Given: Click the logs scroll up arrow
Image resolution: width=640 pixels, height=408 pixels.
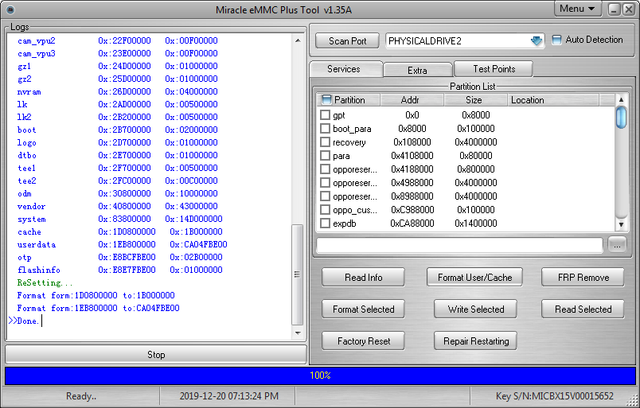Looking at the screenshot, I should (298, 40).
